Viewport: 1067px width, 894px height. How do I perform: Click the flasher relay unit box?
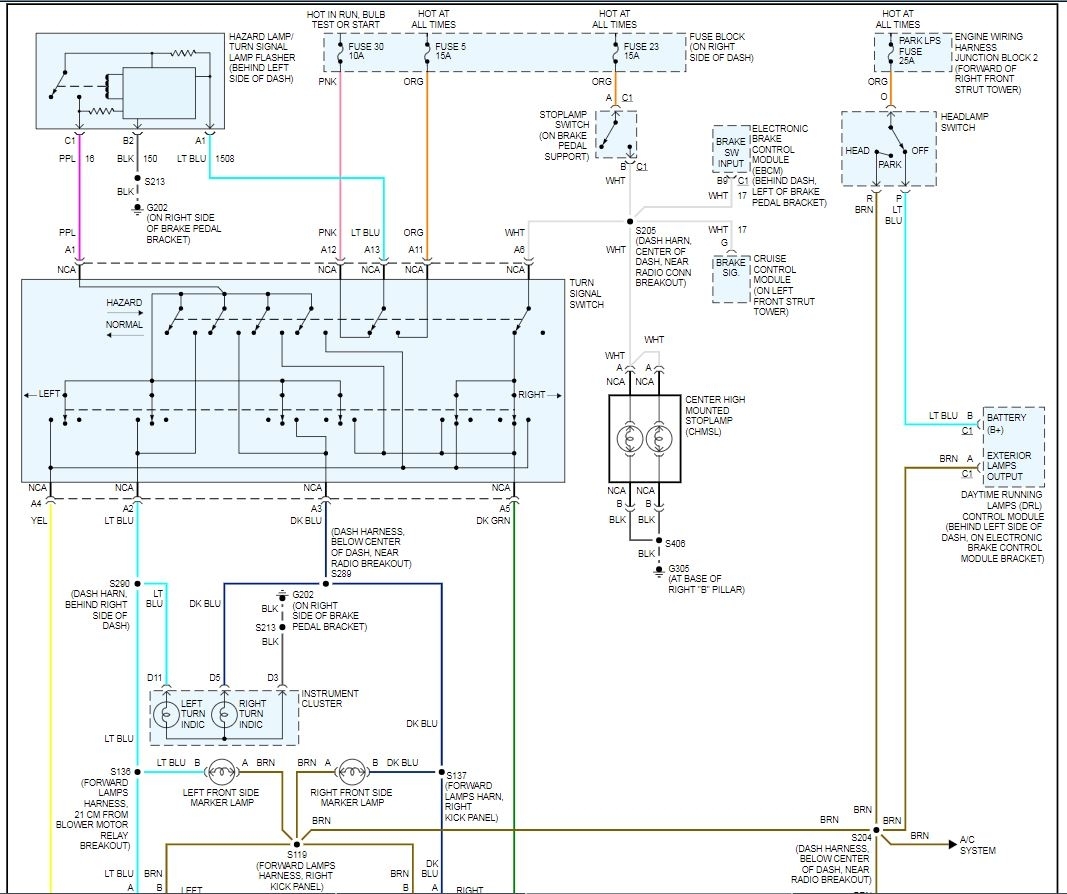point(159,93)
